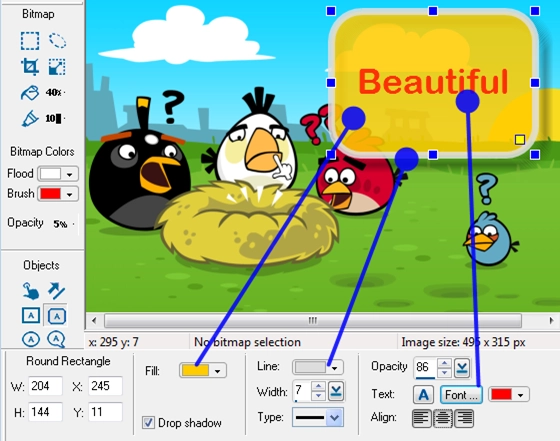This screenshot has height=441, width=560.
Task: Increase object Opacity with up spinner
Action: [x=444, y=364]
